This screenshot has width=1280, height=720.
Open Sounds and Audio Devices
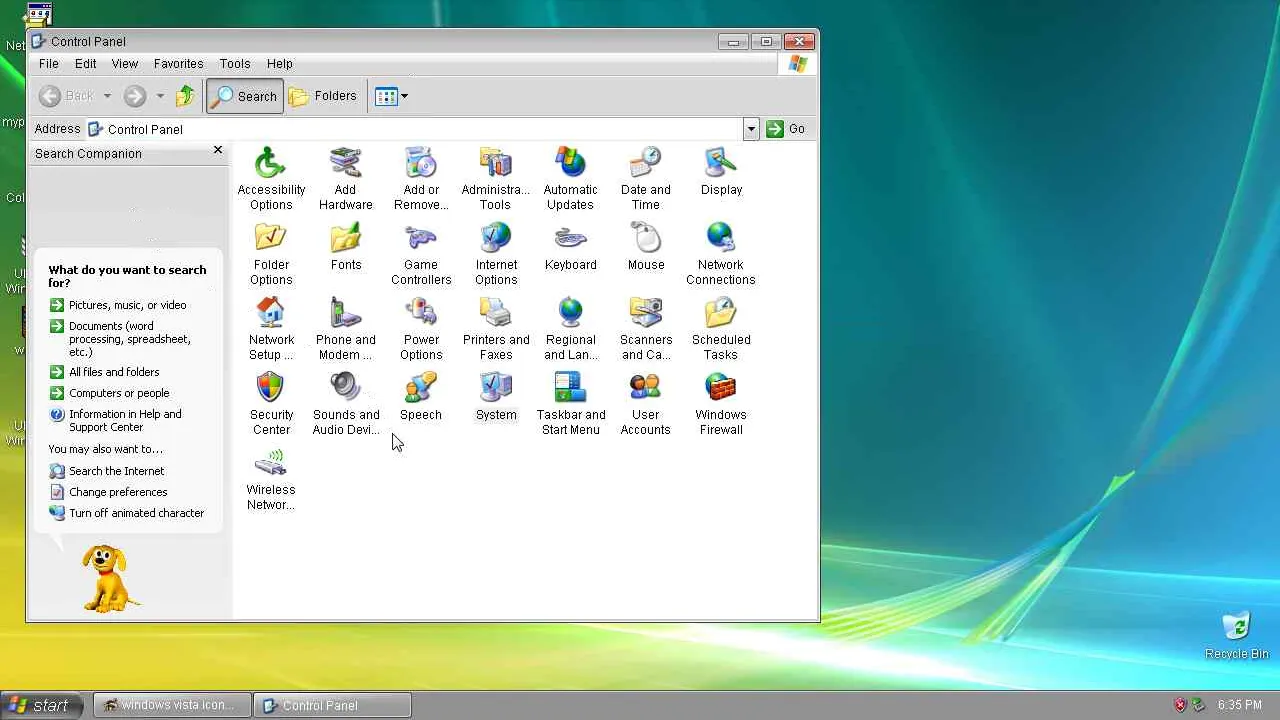(x=346, y=403)
